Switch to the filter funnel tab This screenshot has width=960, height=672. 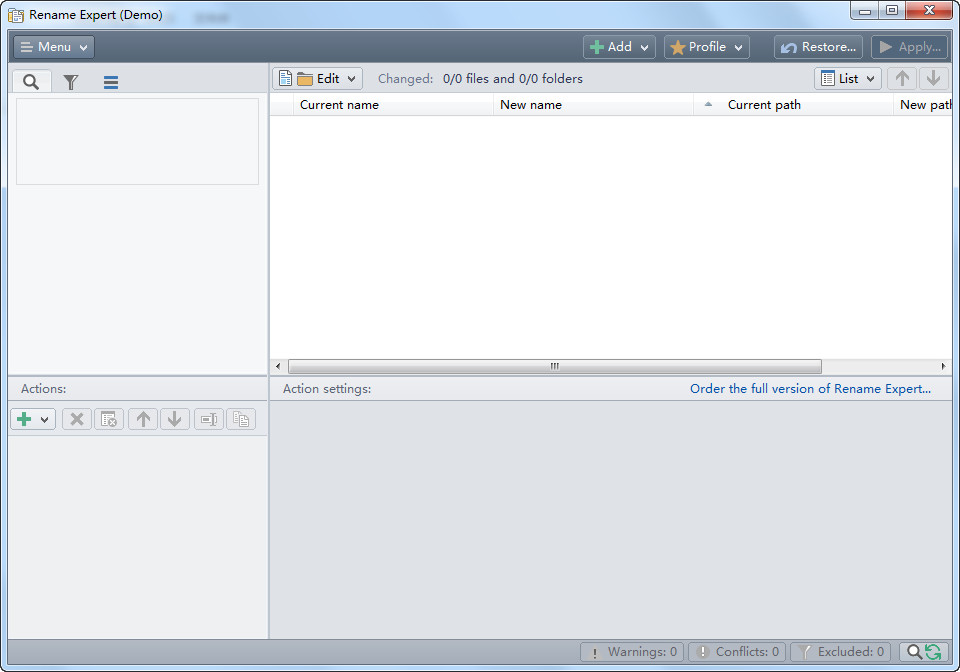(x=71, y=81)
